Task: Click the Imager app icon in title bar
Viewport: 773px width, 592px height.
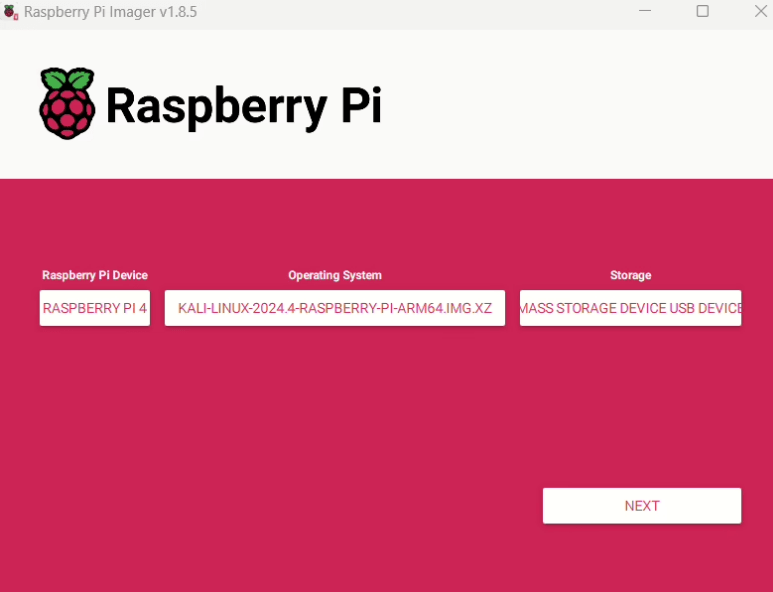Action: click(x=10, y=12)
